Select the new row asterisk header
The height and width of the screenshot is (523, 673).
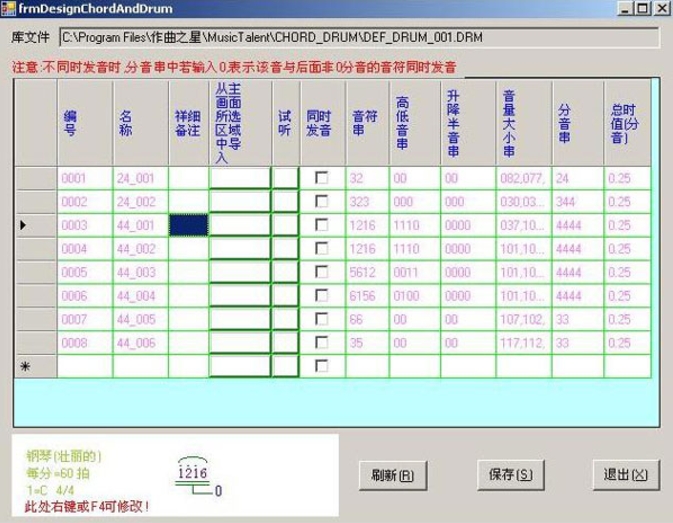36,366
